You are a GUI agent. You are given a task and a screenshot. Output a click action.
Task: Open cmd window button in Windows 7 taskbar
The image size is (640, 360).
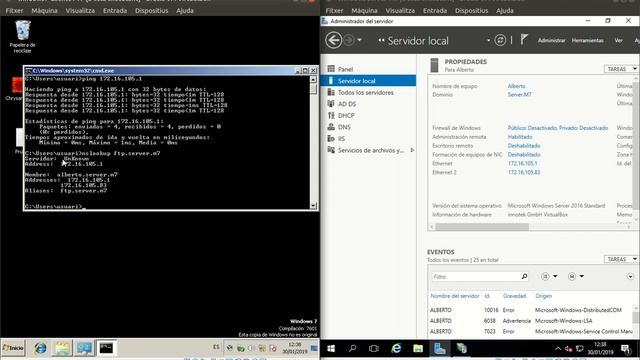106,348
